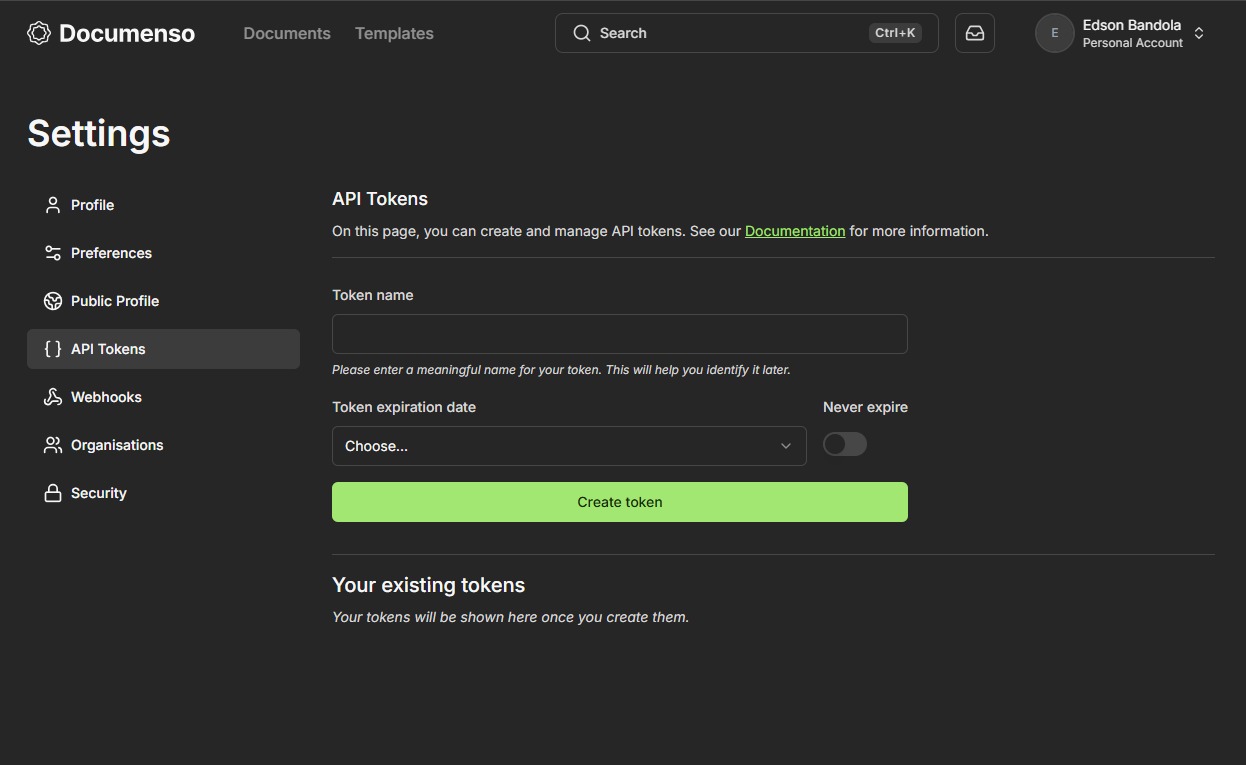Viewport: 1246px width, 765px height.
Task: Go to the Templates tab
Action: [394, 33]
